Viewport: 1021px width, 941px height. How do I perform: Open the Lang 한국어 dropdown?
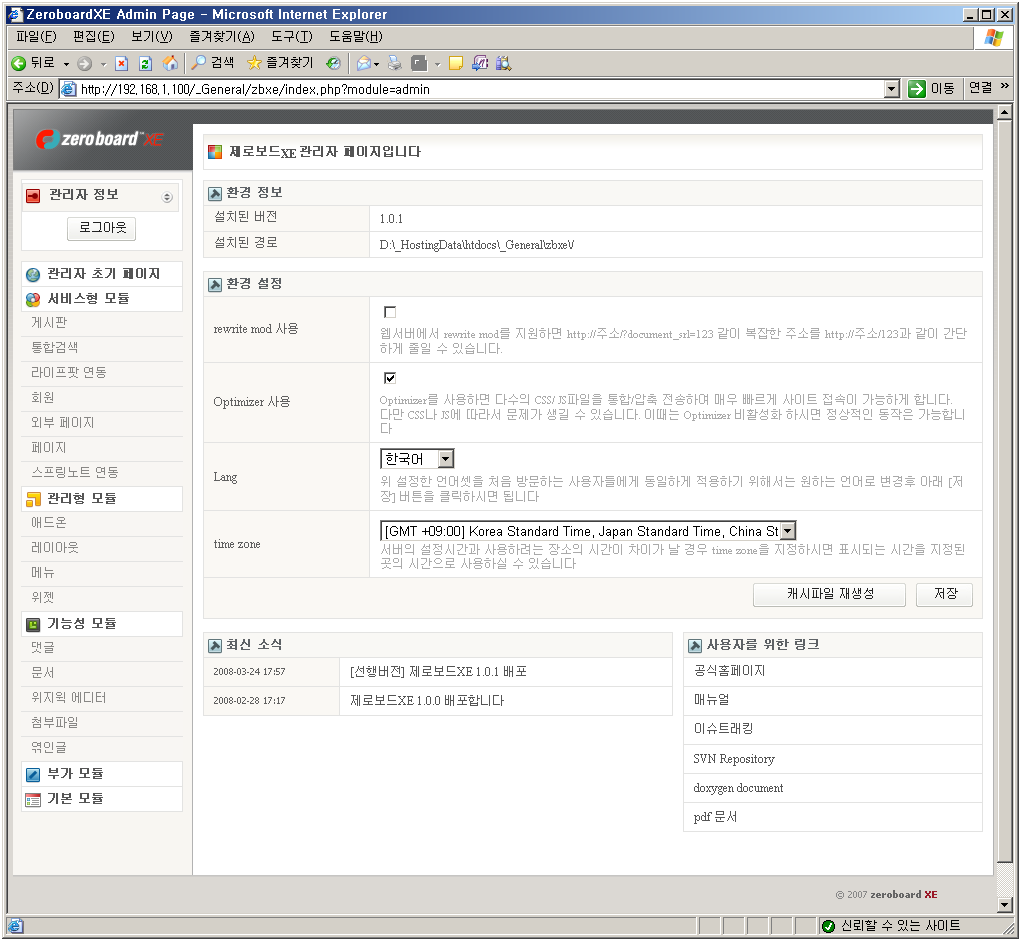click(x=417, y=459)
